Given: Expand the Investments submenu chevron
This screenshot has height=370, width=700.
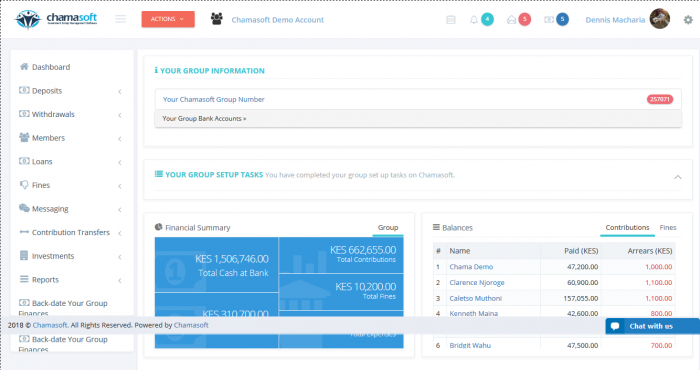Looking at the screenshot, I should click(120, 257).
